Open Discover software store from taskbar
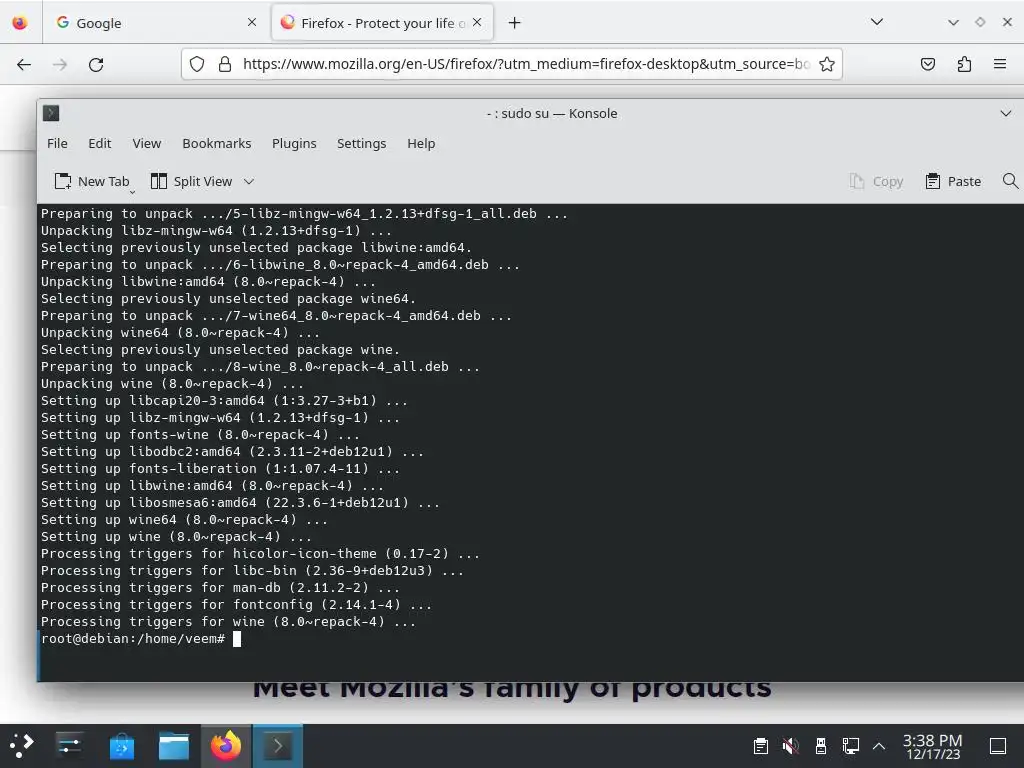 [121, 746]
